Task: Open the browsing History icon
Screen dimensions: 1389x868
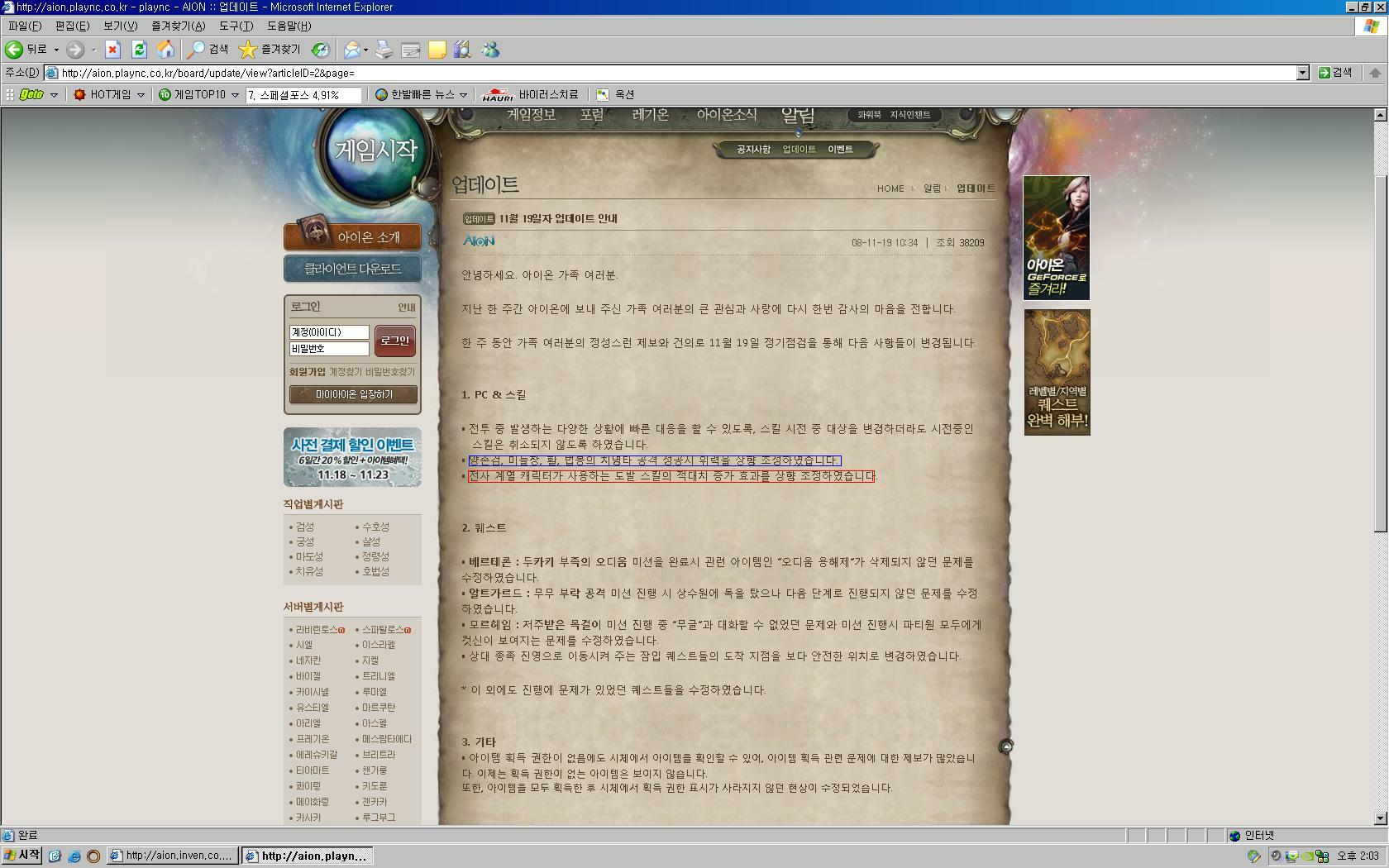Action: (320, 50)
